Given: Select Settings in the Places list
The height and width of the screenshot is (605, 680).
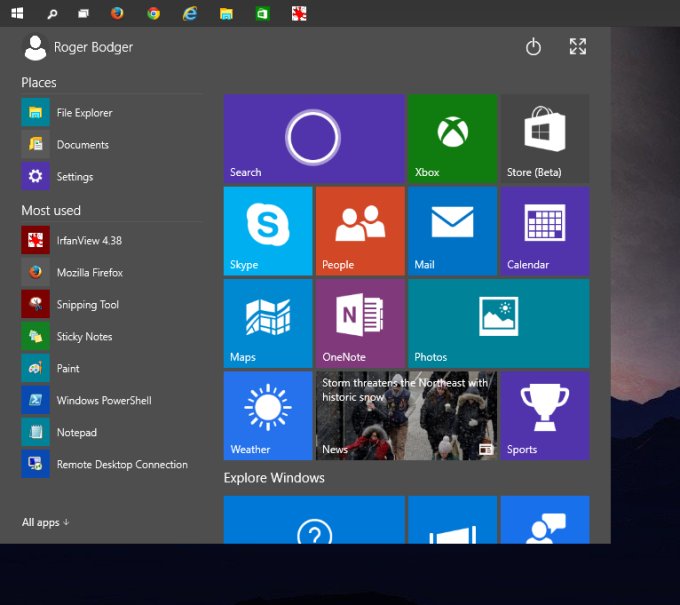Looking at the screenshot, I should pyautogui.click(x=74, y=177).
